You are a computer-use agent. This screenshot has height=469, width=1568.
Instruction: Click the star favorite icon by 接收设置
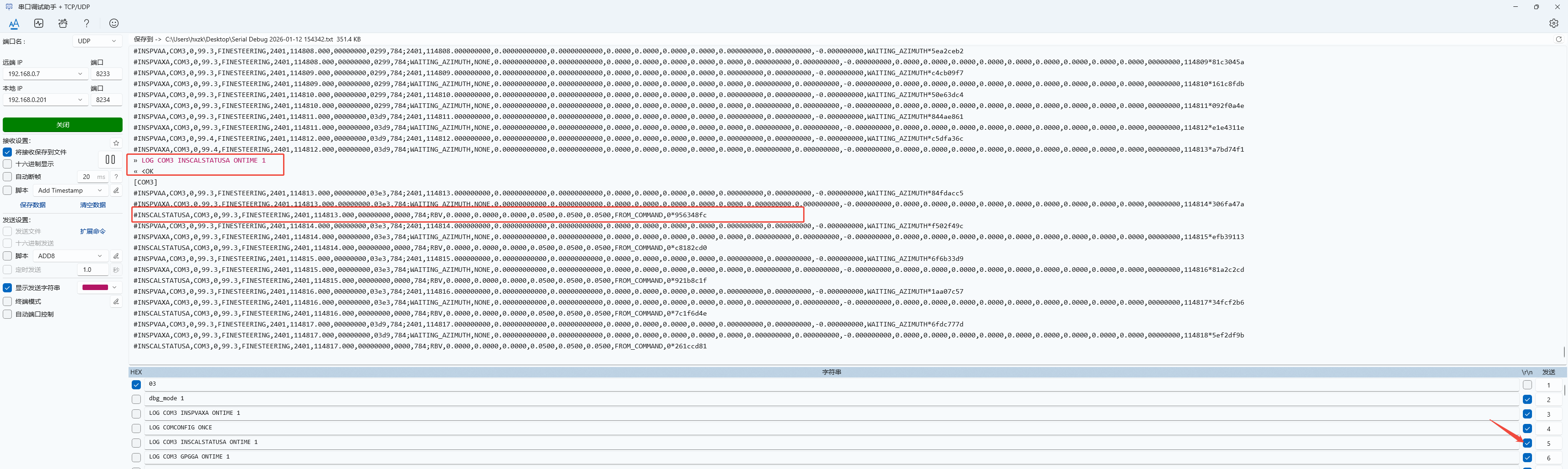pyautogui.click(x=116, y=143)
